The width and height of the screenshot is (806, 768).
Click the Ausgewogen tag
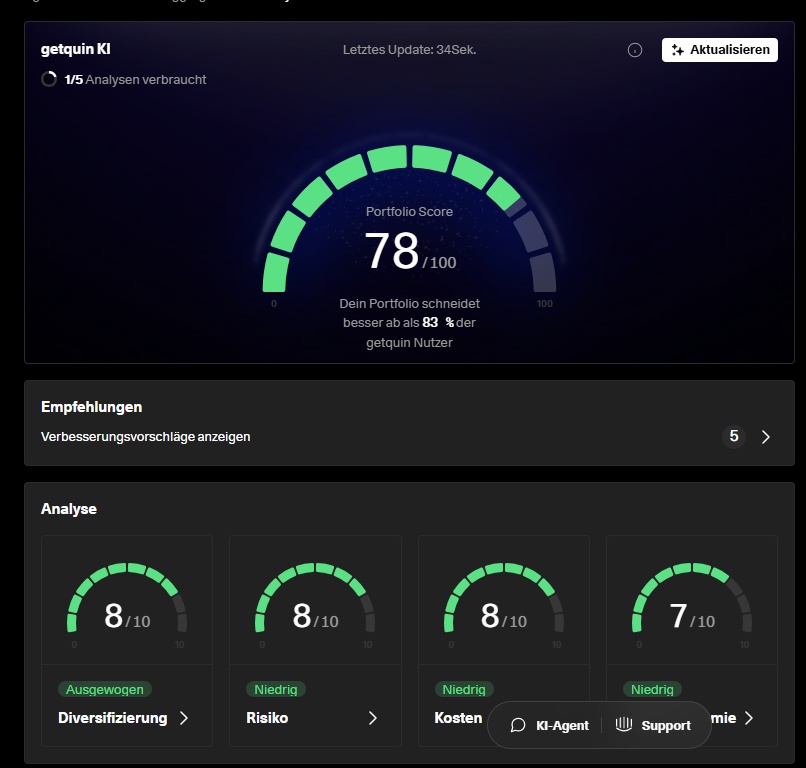(105, 689)
